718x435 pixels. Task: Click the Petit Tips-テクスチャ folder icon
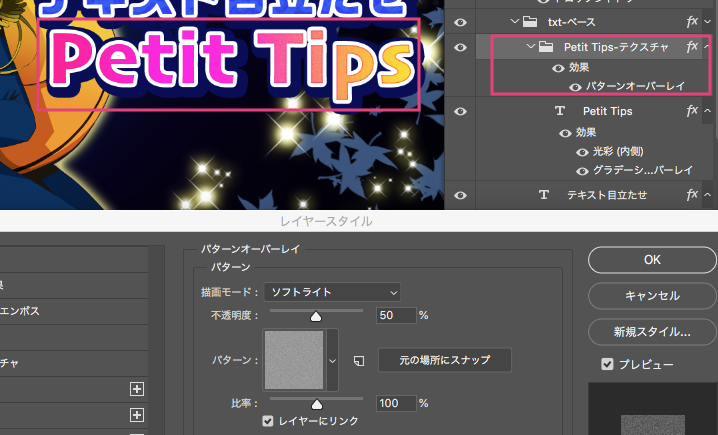[x=546, y=47]
